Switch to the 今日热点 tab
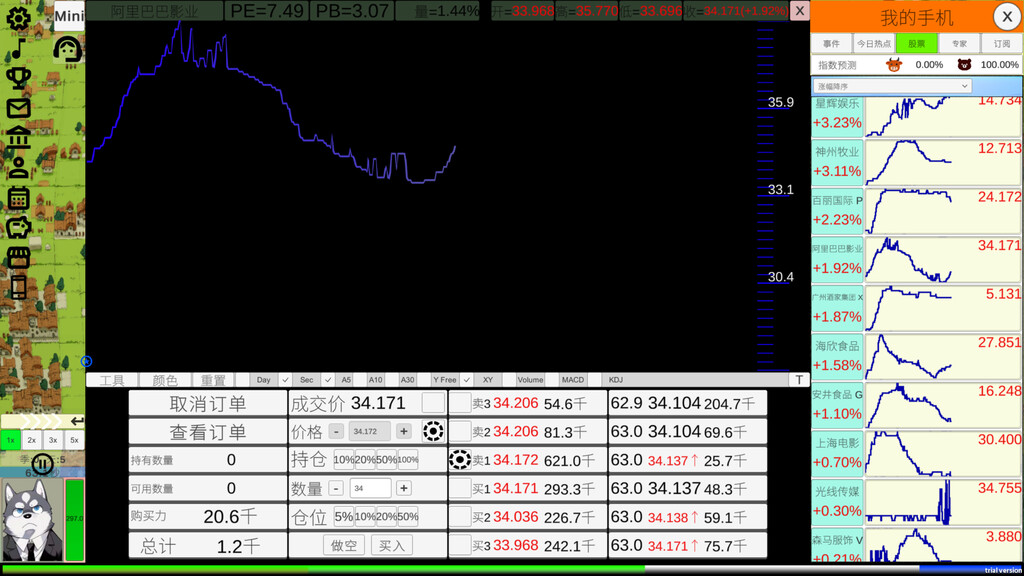Viewport: 1024px width, 576px height. pos(873,44)
